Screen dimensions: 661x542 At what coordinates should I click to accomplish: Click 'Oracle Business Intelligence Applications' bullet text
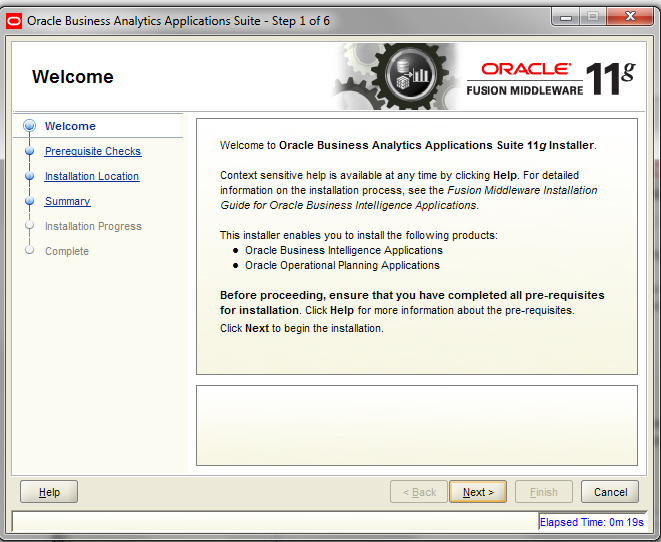(x=344, y=250)
